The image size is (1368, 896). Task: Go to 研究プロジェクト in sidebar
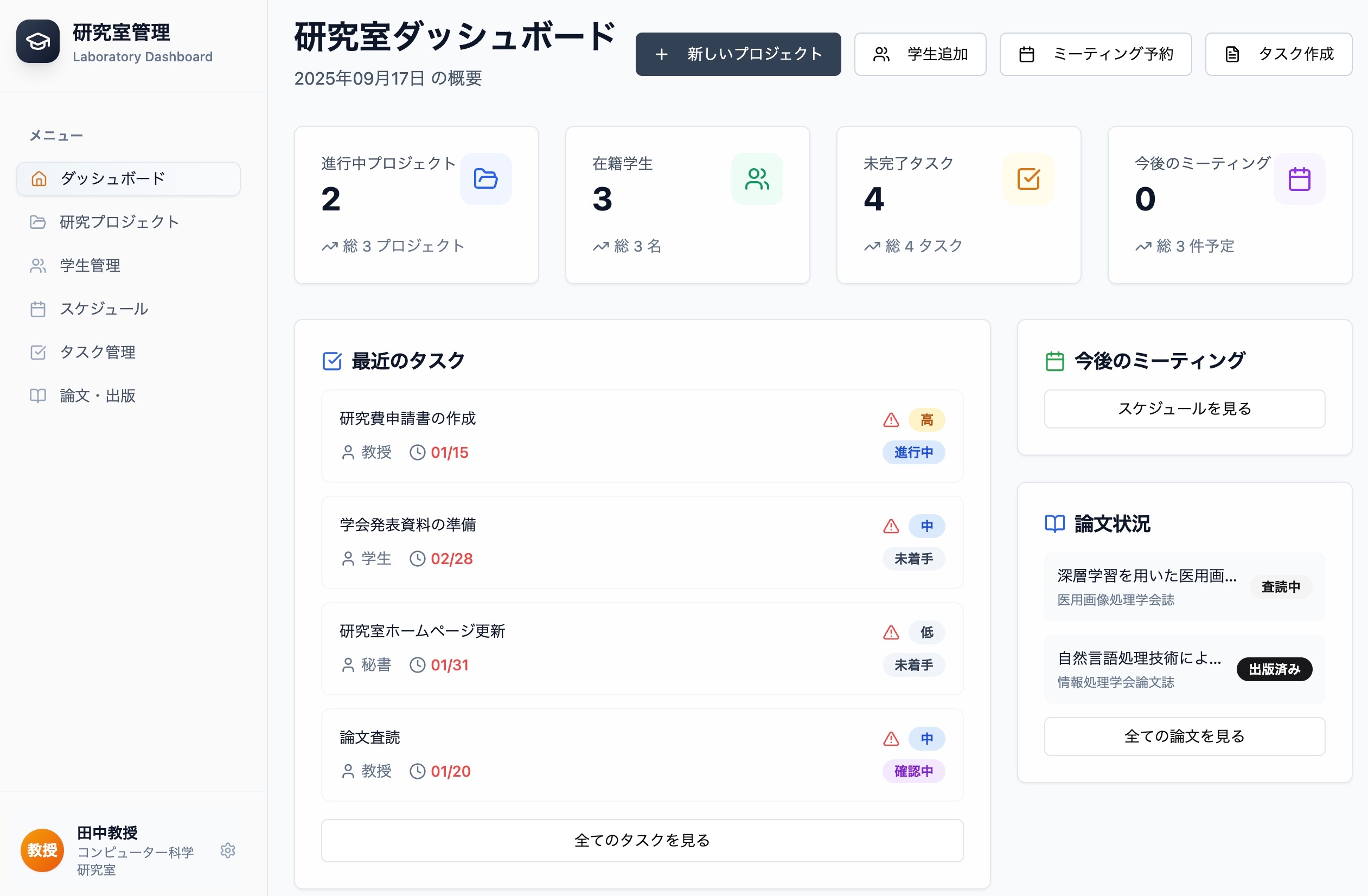pos(119,222)
